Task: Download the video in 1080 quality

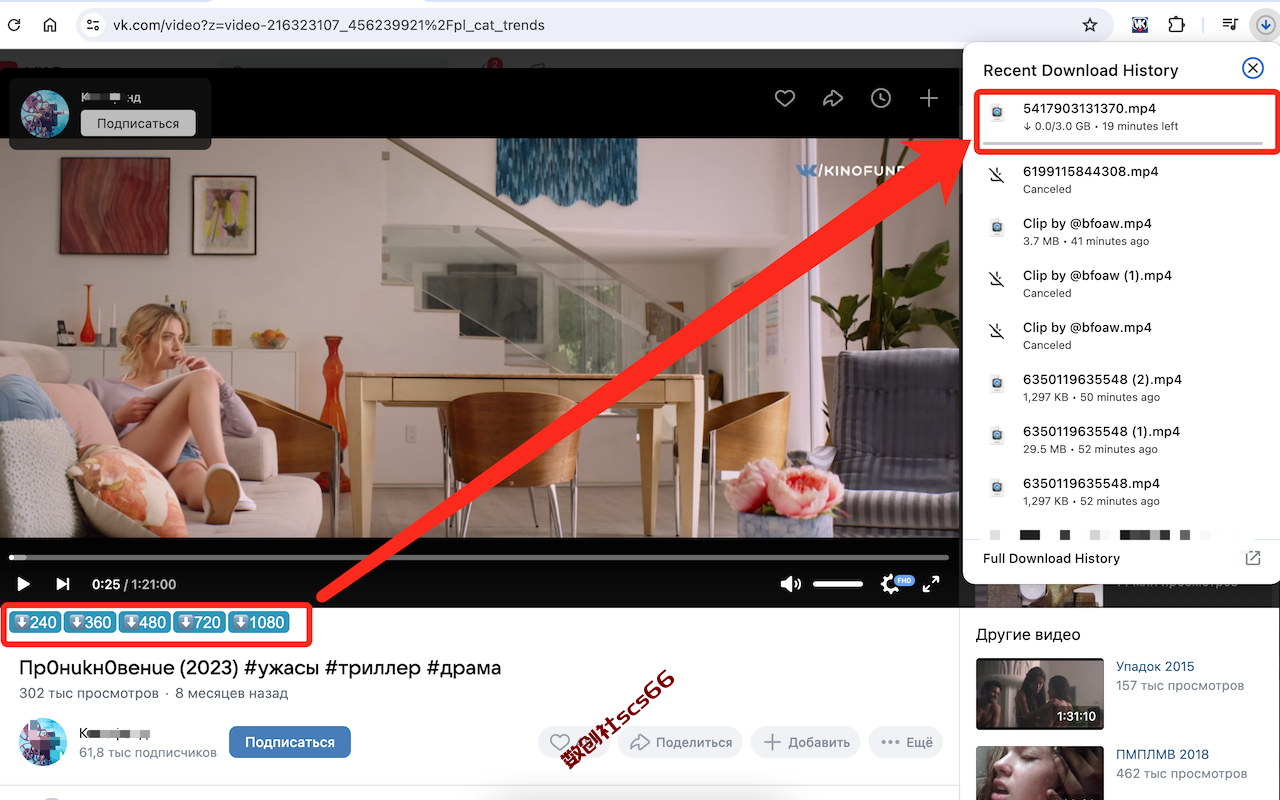Action: click(259, 622)
